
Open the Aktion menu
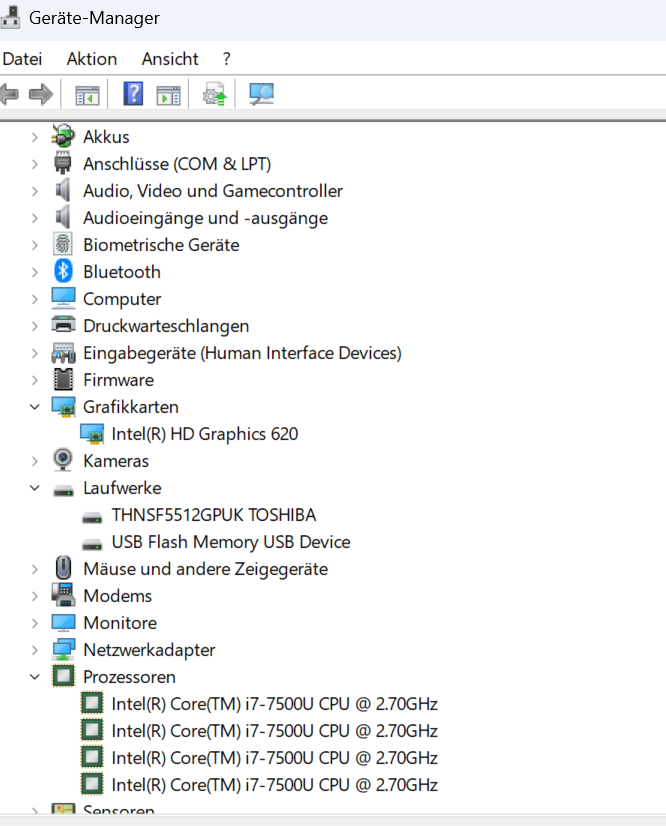[92, 58]
